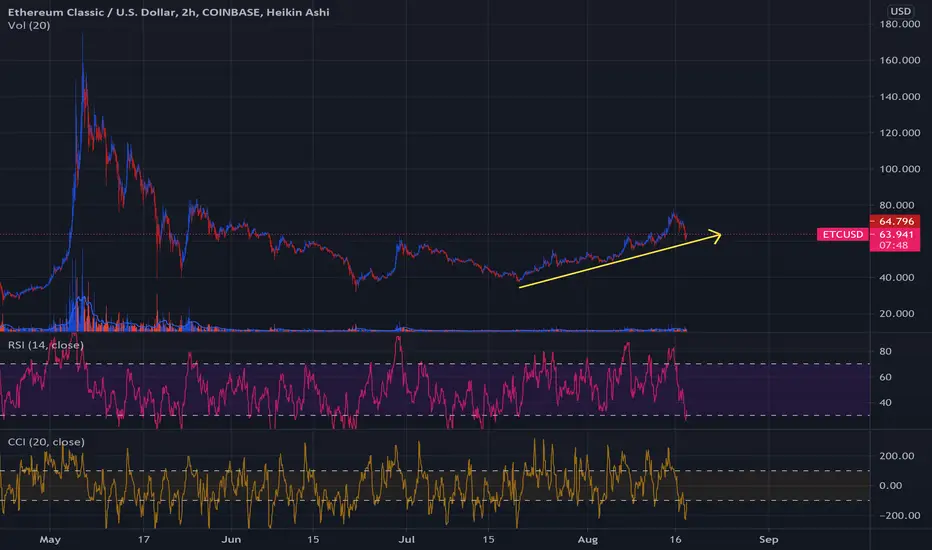Click the USD currency button
The width and height of the screenshot is (932, 550).
coord(900,11)
